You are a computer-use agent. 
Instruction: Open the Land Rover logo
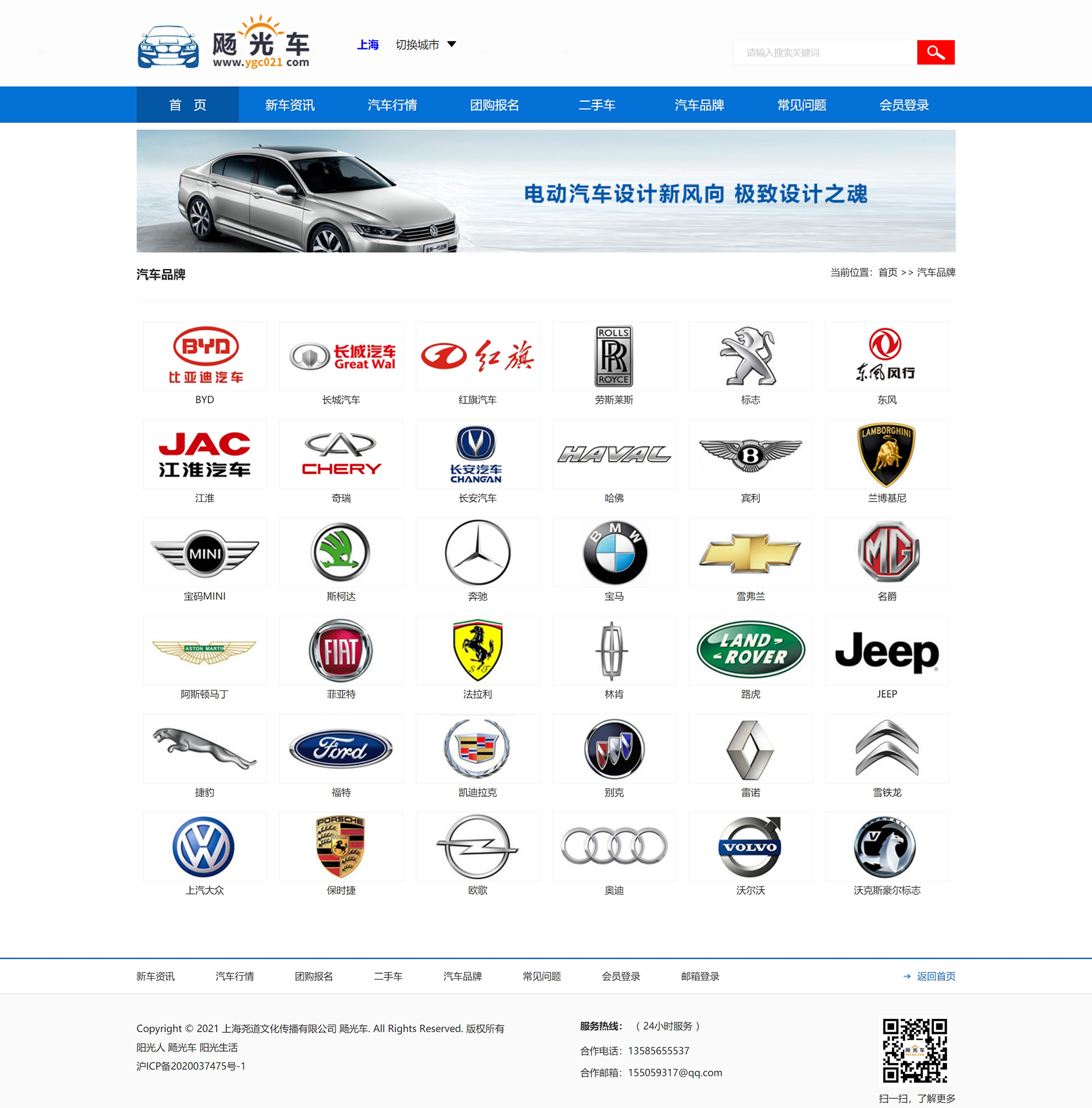(x=751, y=651)
